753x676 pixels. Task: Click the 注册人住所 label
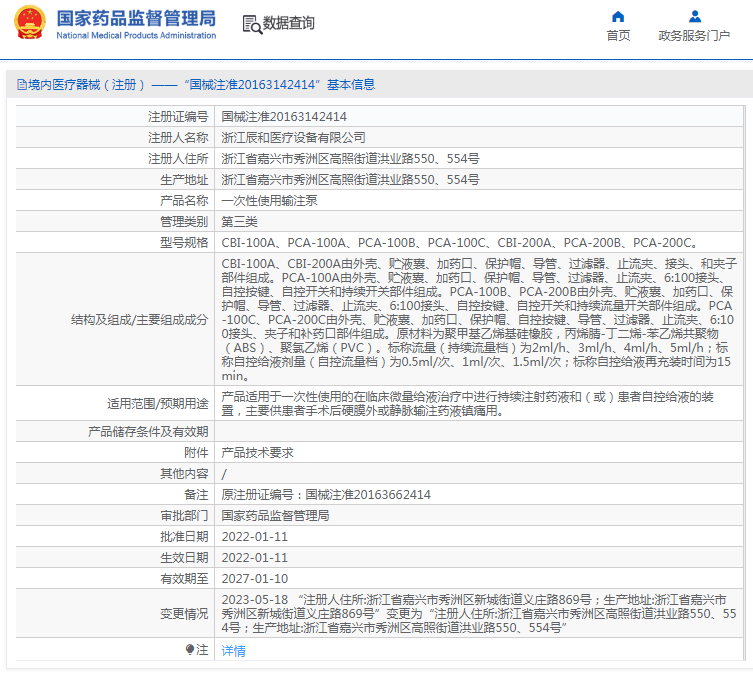[x=178, y=158]
